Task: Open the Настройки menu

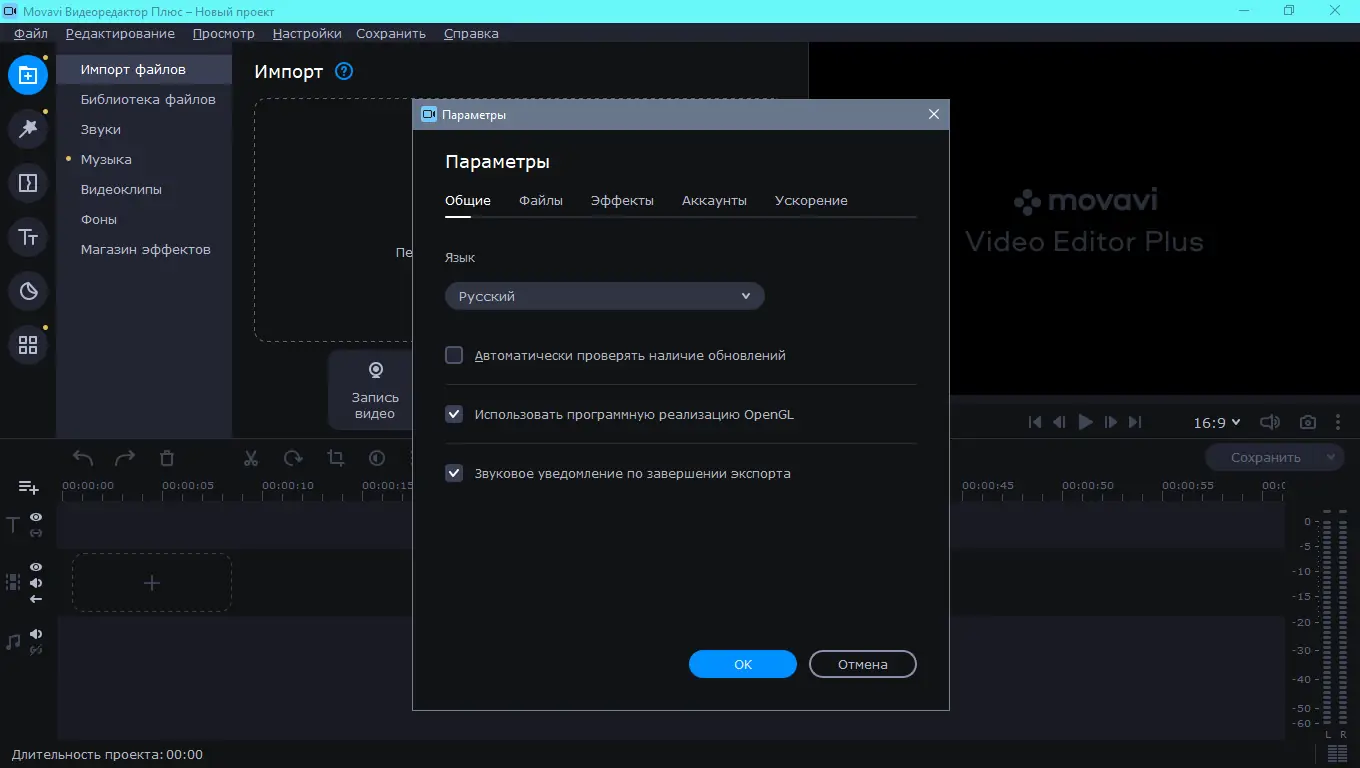Action: point(307,33)
